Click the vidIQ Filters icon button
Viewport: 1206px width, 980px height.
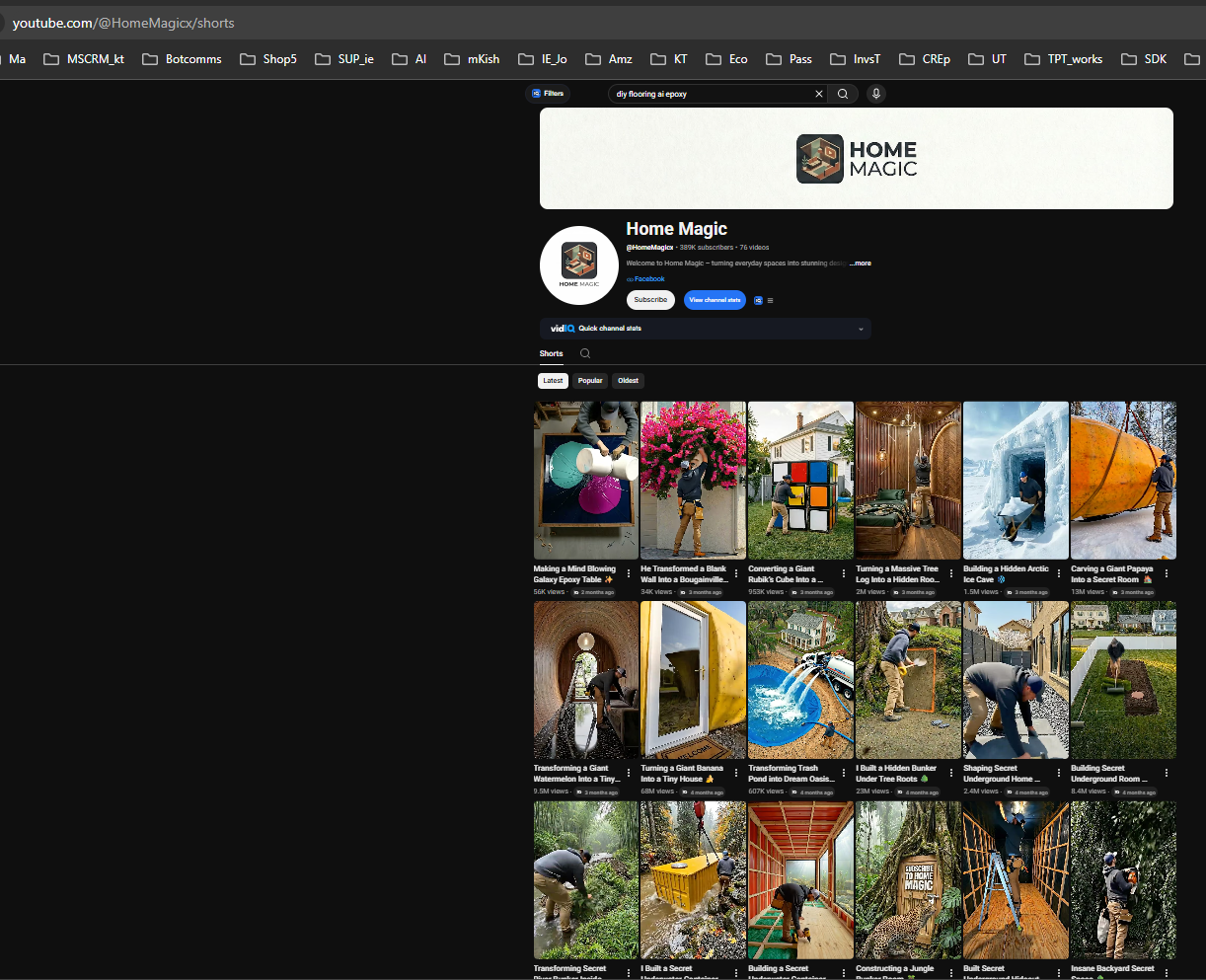click(x=548, y=94)
